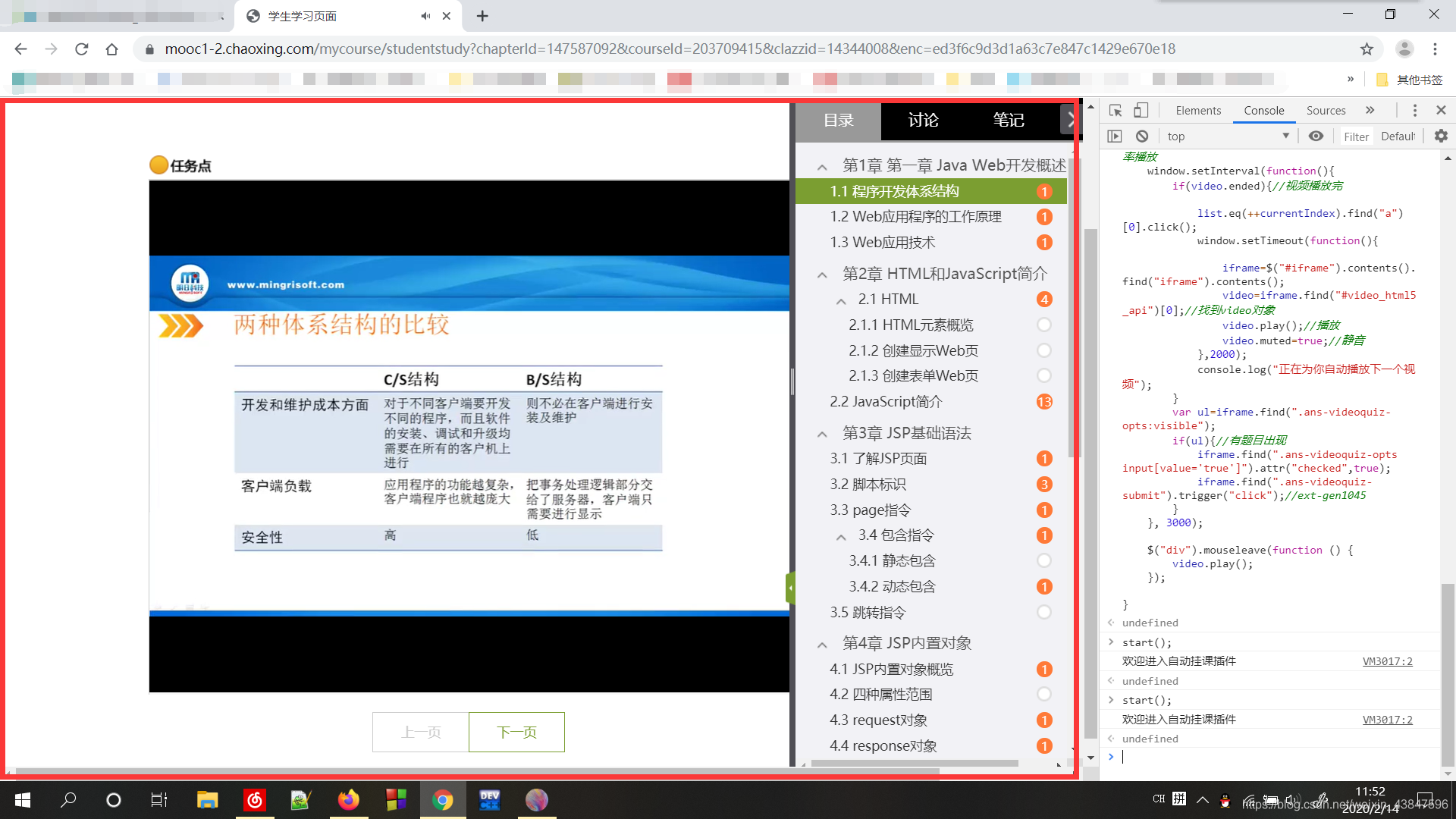Open File Explorer from the taskbar
Viewport: 1456px width, 819px height.
[207, 800]
